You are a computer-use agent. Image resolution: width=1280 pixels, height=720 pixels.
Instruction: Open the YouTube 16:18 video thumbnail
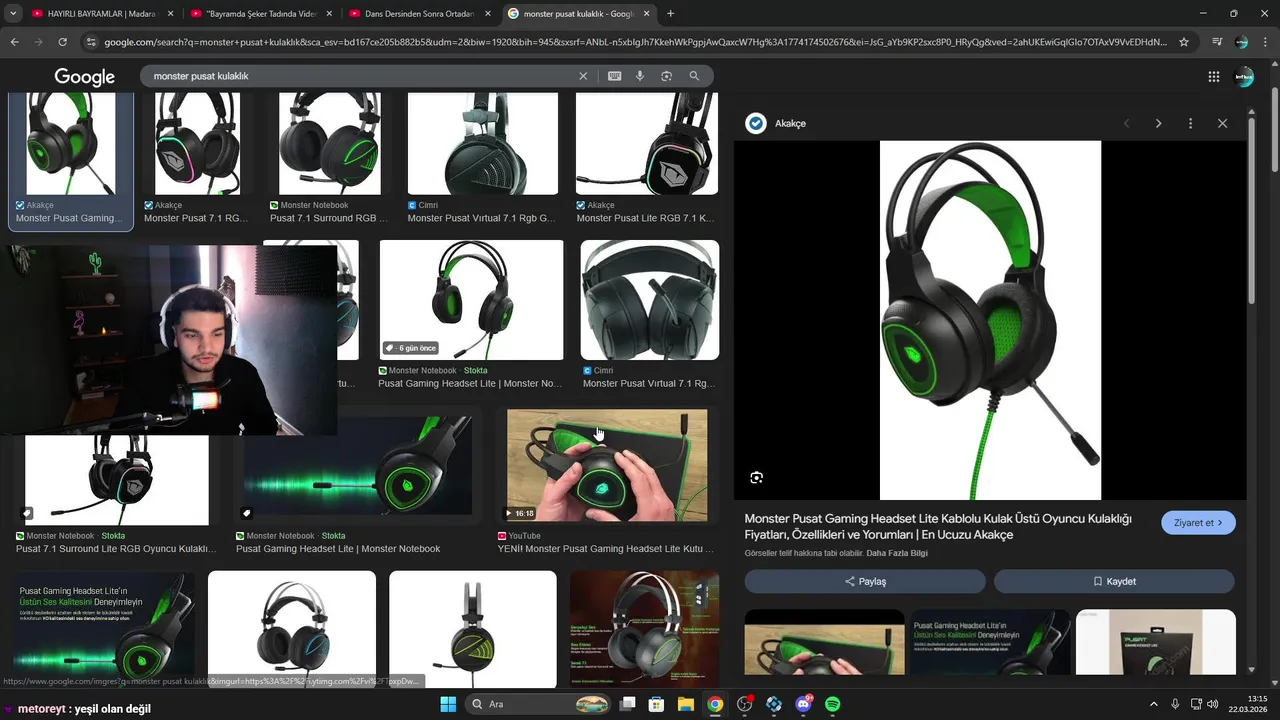(607, 465)
